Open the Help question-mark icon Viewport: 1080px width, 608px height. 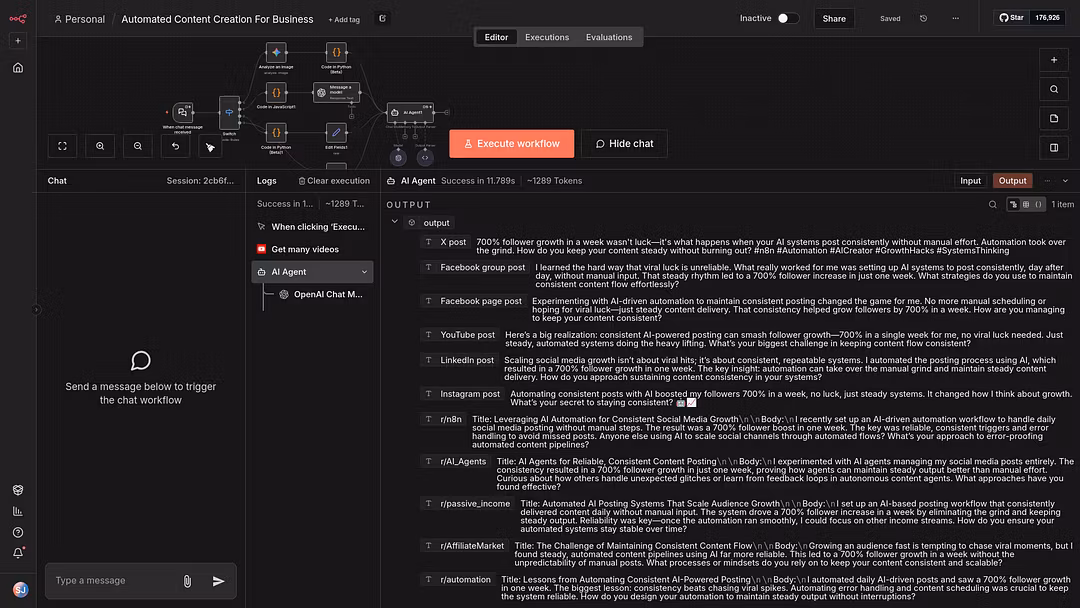pyautogui.click(x=18, y=532)
